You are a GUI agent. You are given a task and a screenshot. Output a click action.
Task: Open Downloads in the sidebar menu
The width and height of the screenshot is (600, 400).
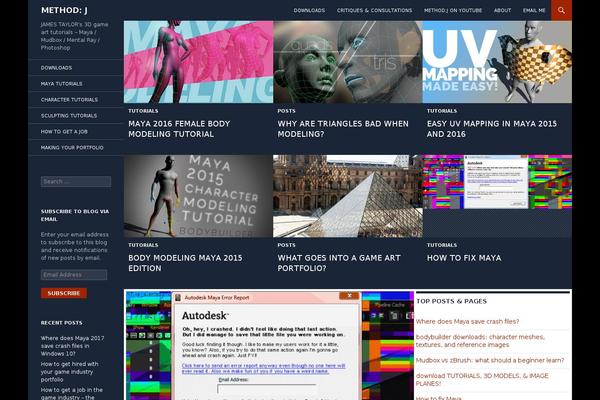(56, 68)
